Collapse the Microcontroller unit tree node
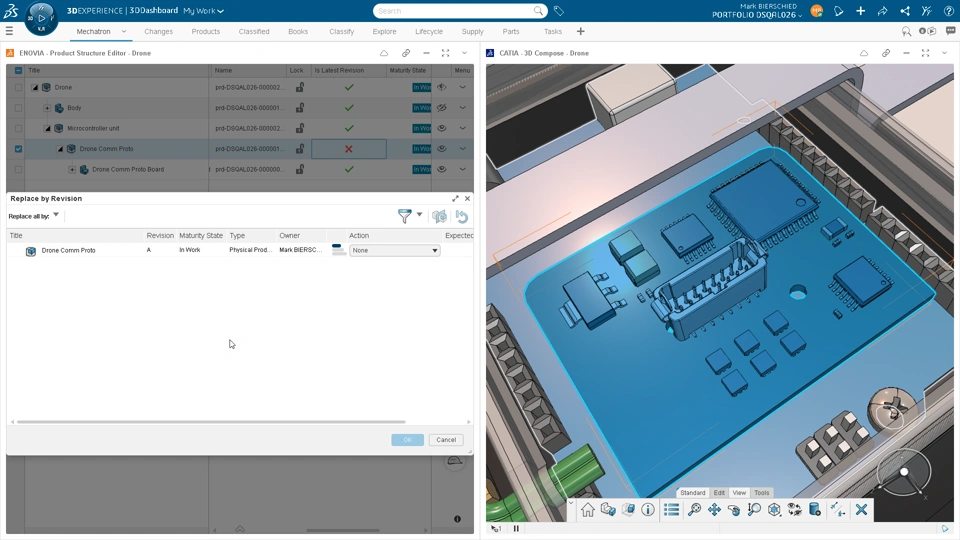The image size is (960, 540). click(x=47, y=129)
